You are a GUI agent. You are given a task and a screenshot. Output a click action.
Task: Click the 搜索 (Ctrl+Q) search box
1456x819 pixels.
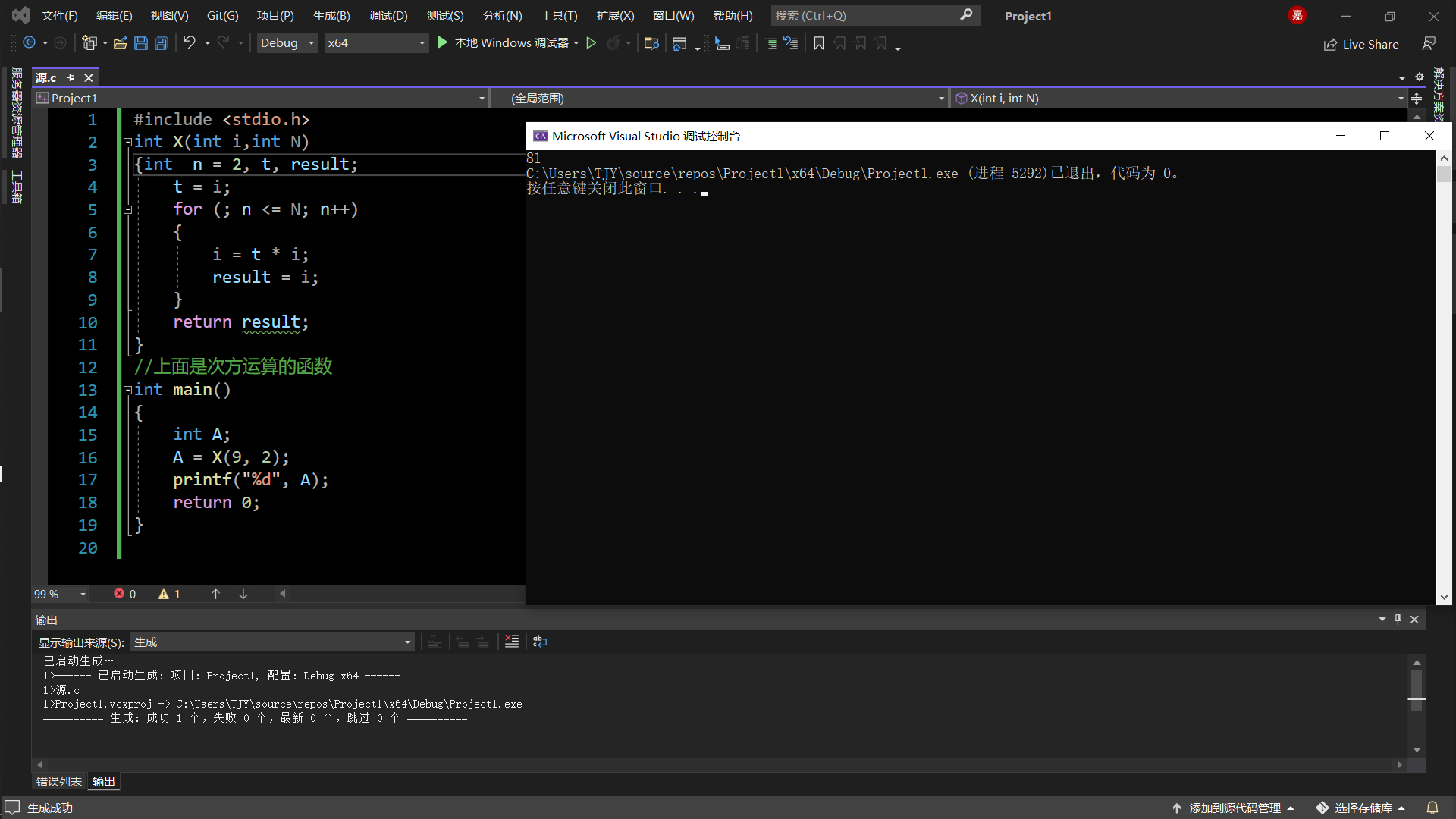point(864,15)
